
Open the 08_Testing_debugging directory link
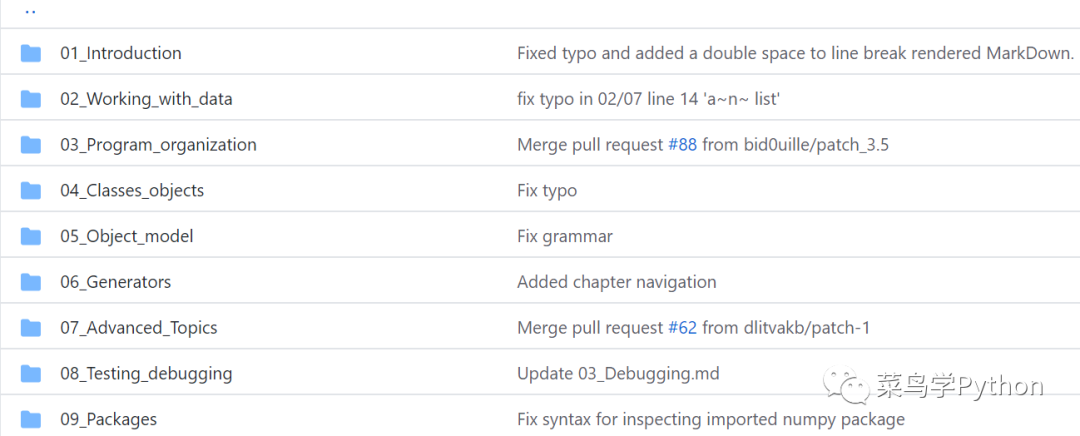pyautogui.click(x=146, y=374)
